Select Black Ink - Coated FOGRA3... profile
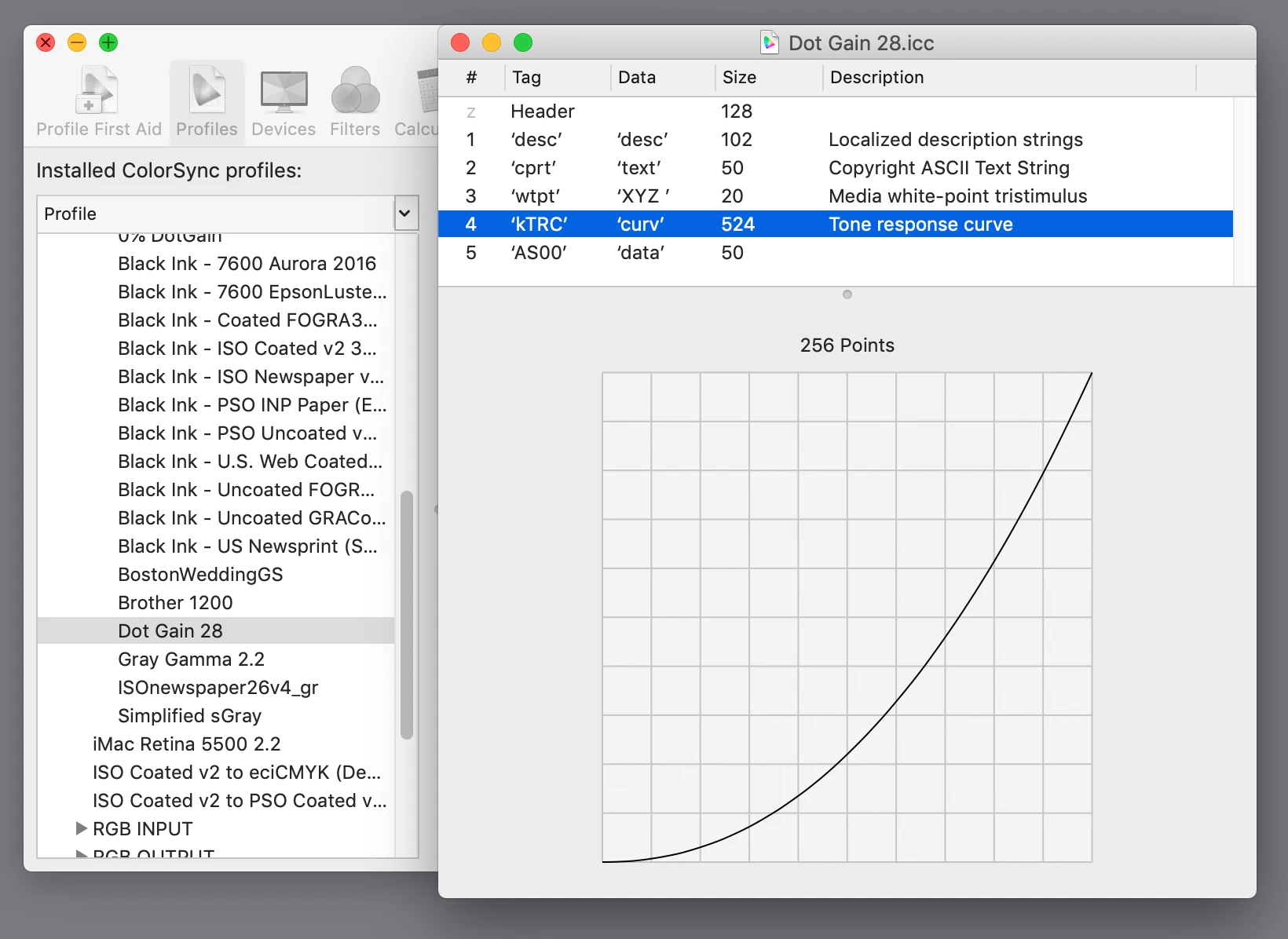 (x=216, y=320)
